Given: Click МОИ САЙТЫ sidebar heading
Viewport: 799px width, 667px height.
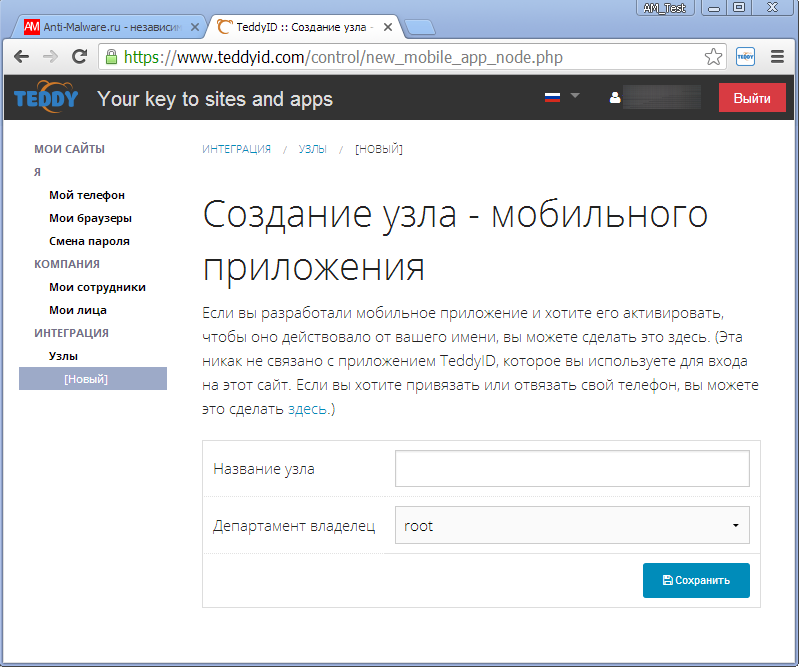Looking at the screenshot, I should (x=69, y=149).
